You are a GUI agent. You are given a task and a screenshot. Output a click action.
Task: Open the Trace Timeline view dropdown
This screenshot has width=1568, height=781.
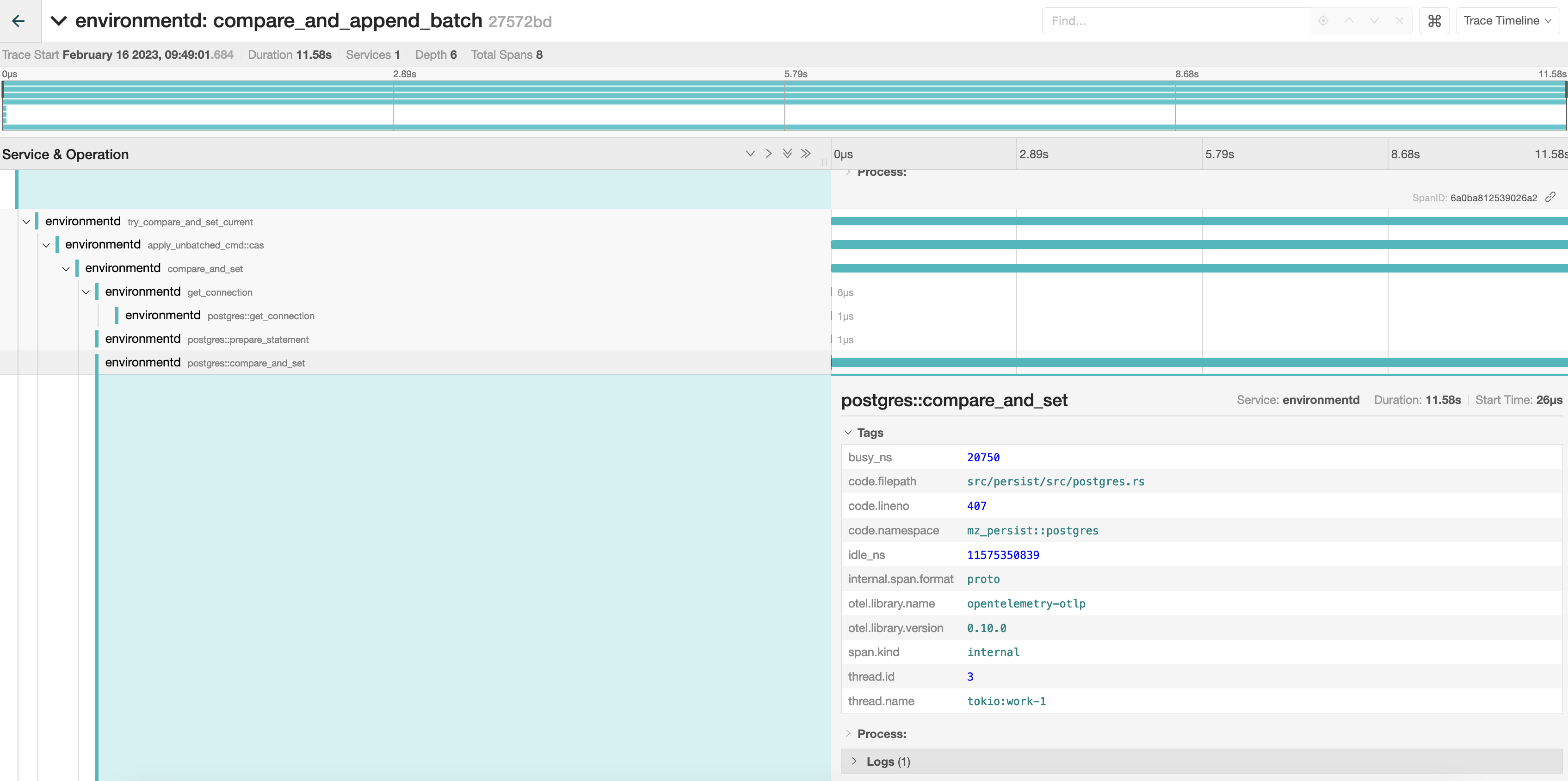click(1507, 21)
